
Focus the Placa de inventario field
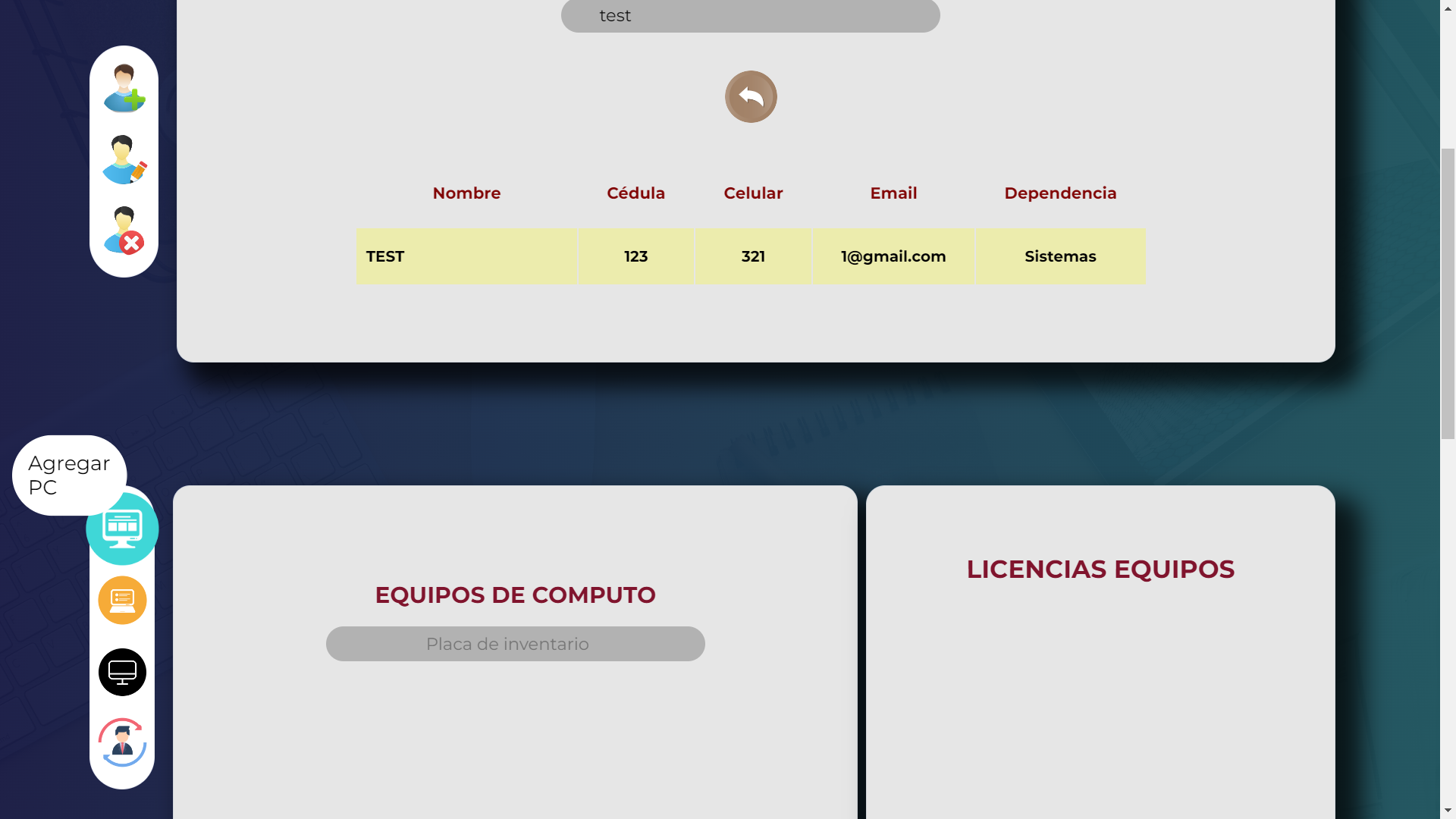pos(515,644)
